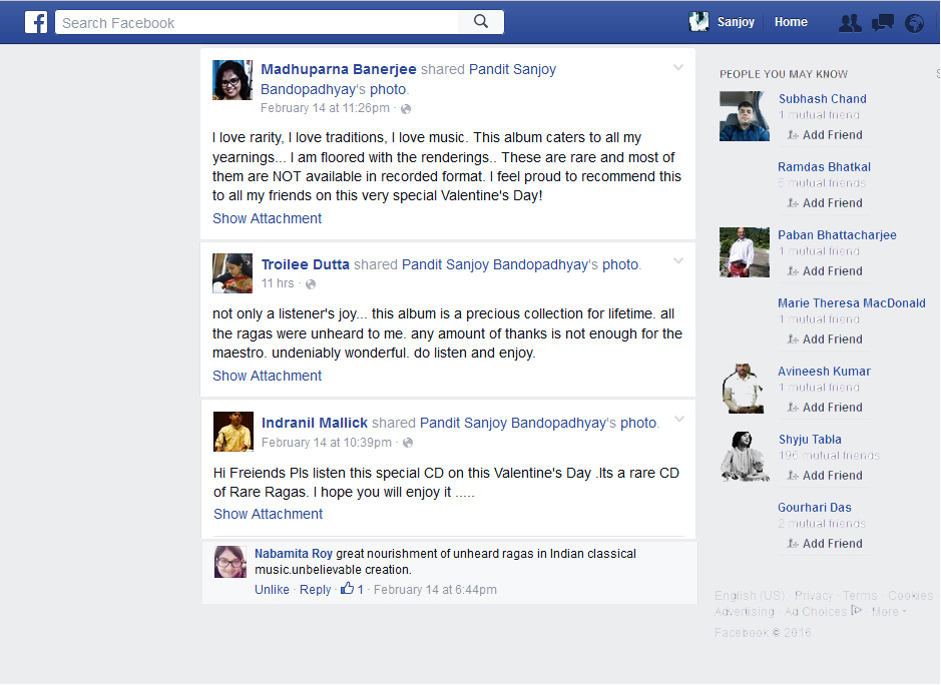Viewport: 941px width, 685px height.
Task: Open Notifications globe icon
Action: click(x=914, y=23)
